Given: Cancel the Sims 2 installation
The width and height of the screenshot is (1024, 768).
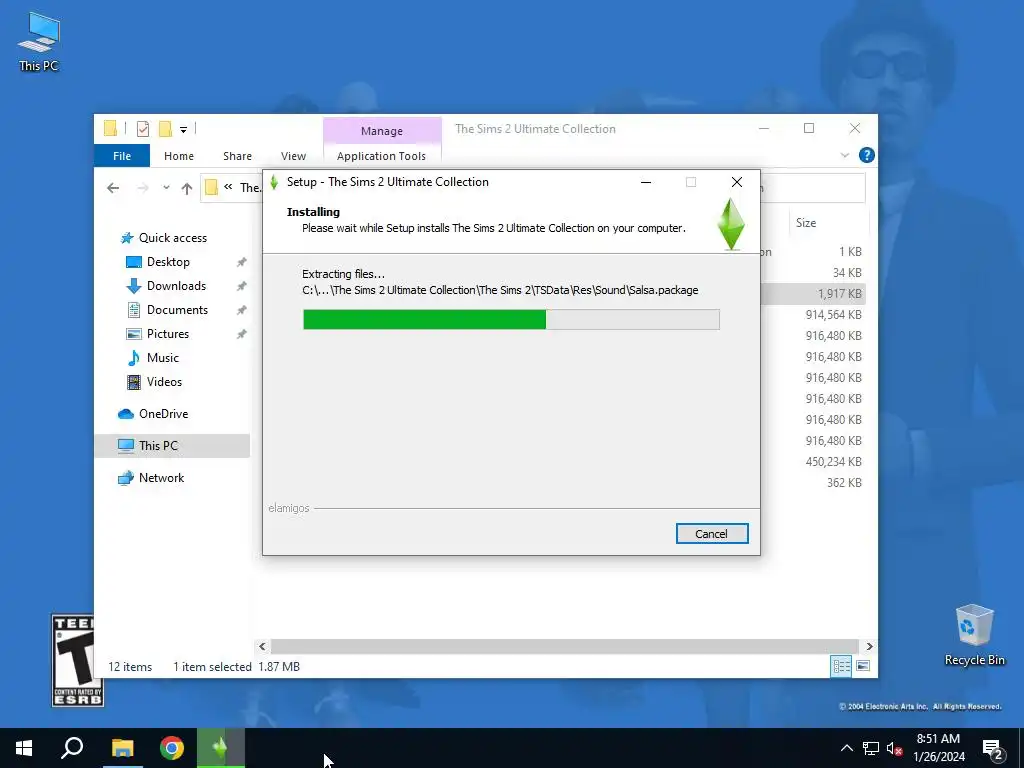Looking at the screenshot, I should tap(712, 534).
